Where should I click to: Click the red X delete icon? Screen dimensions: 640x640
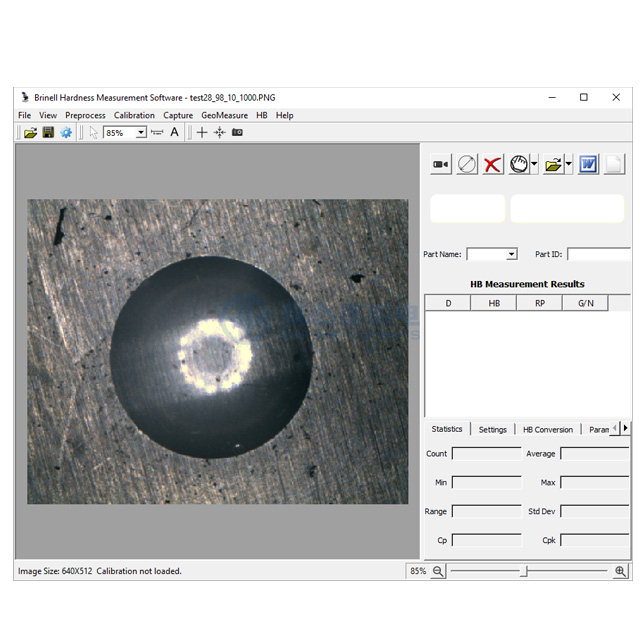[492, 165]
